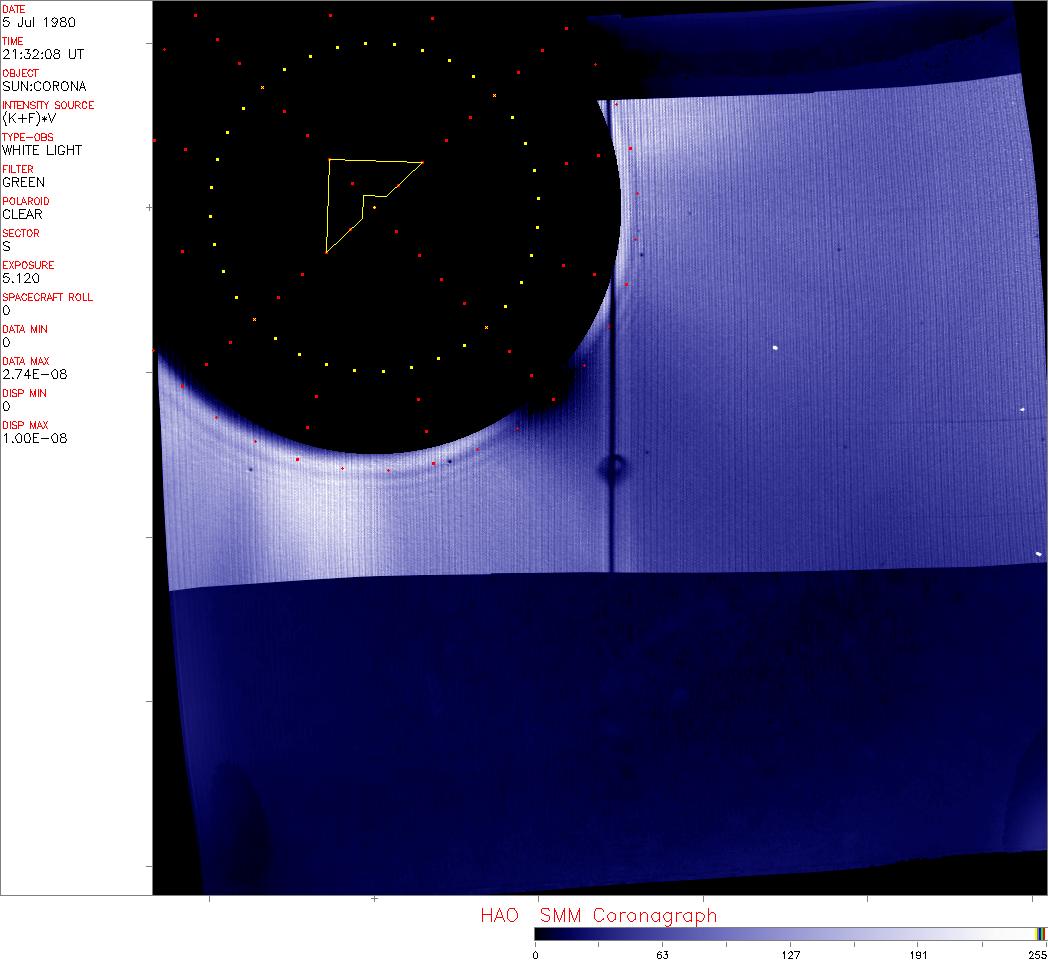Click the 191 tick label on the color bar
The height and width of the screenshot is (960, 1048).
918,954
